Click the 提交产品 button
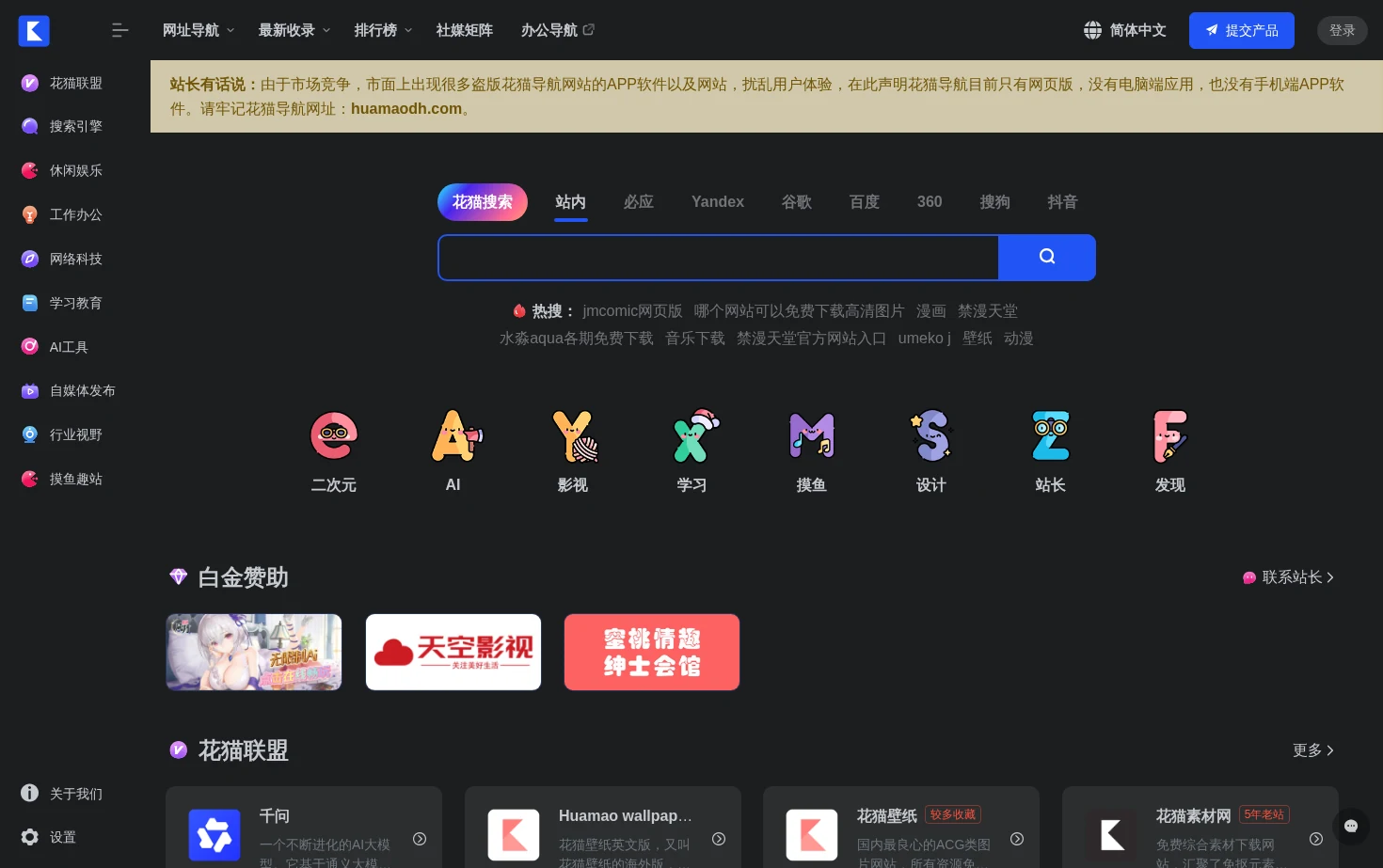The width and height of the screenshot is (1383, 868). pyautogui.click(x=1242, y=30)
